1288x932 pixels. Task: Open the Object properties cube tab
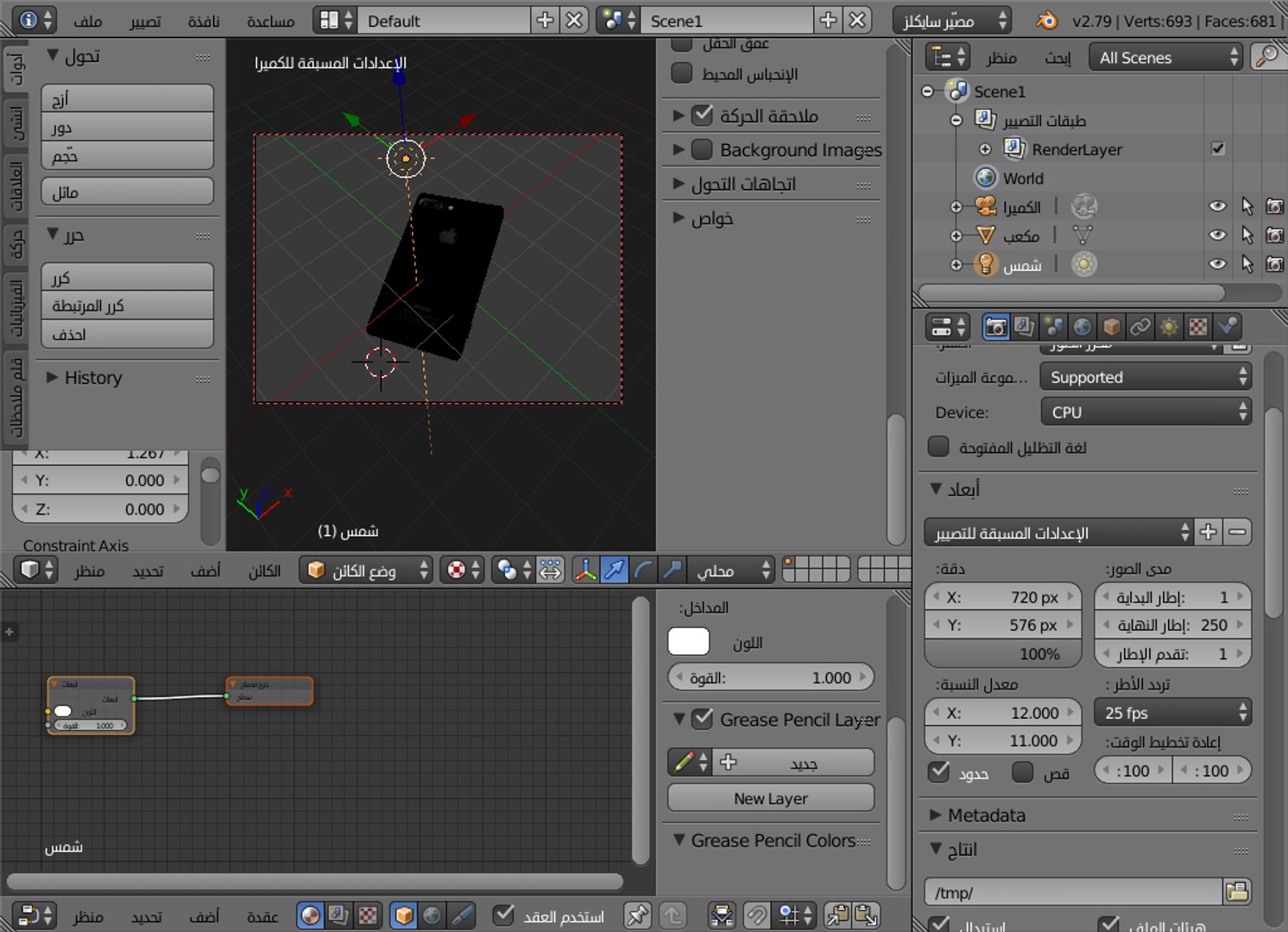tap(1112, 327)
